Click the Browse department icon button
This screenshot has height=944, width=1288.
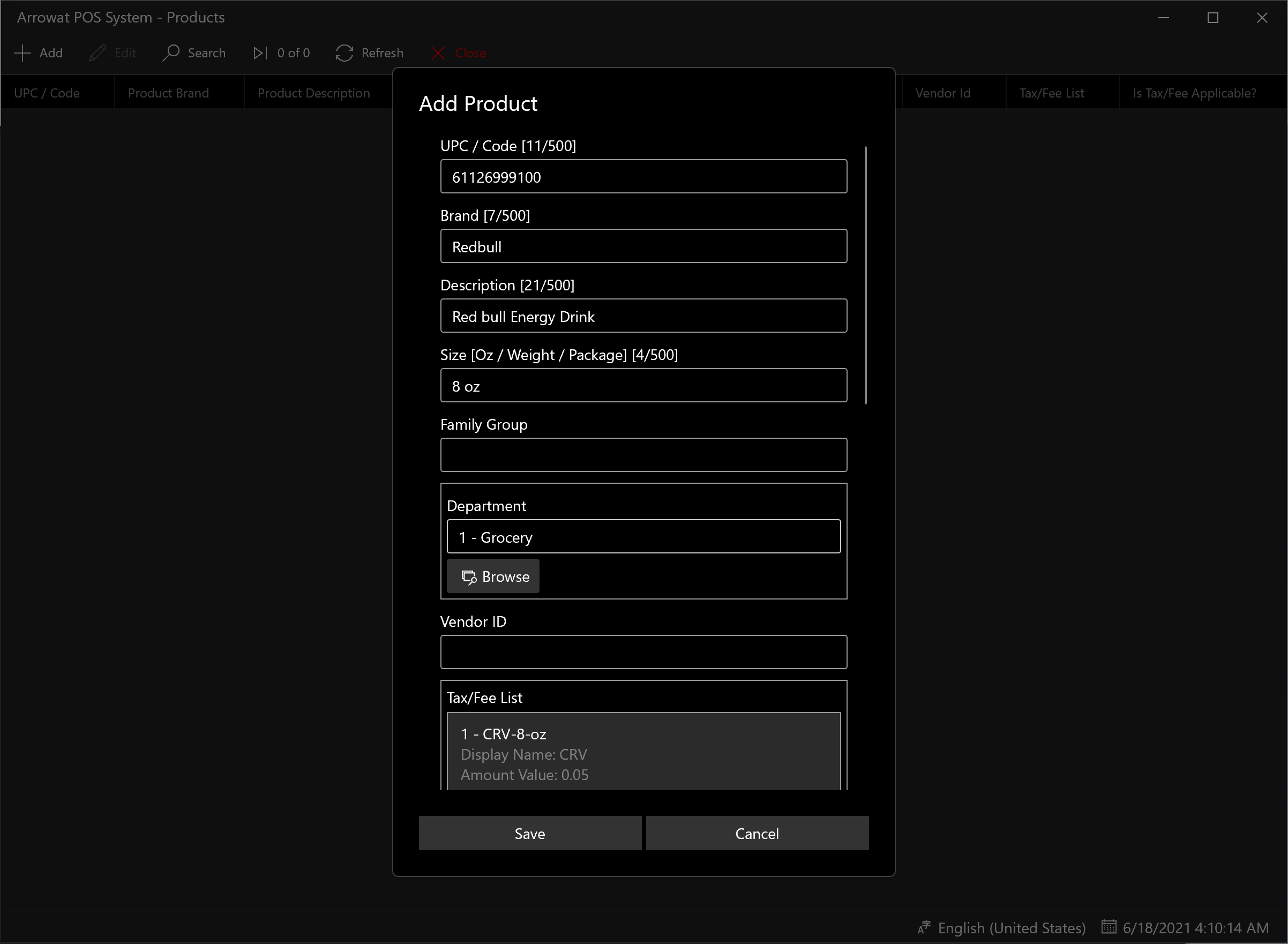(494, 576)
